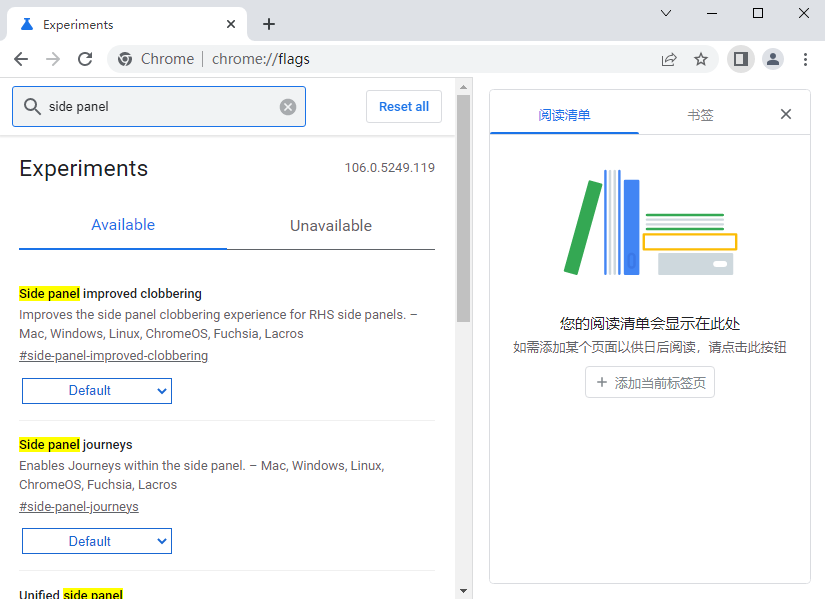This screenshot has width=825, height=599.
Task: Click the Unified side panel heading
Action: pyautogui.click(x=71, y=594)
